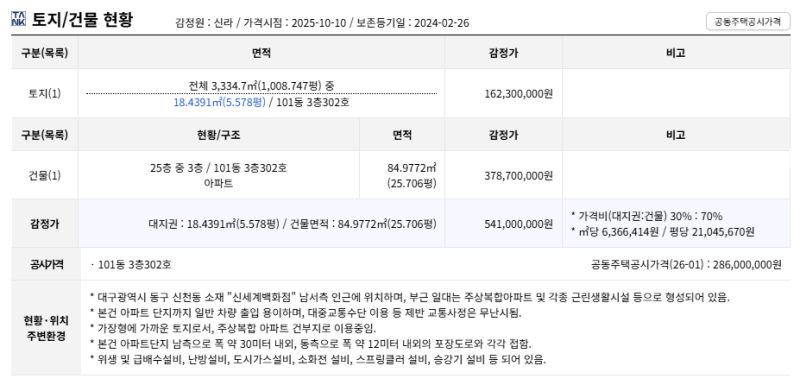The image size is (800, 385).
Task: Select the building area 84.9772㎡ cell
Action: click(411, 168)
